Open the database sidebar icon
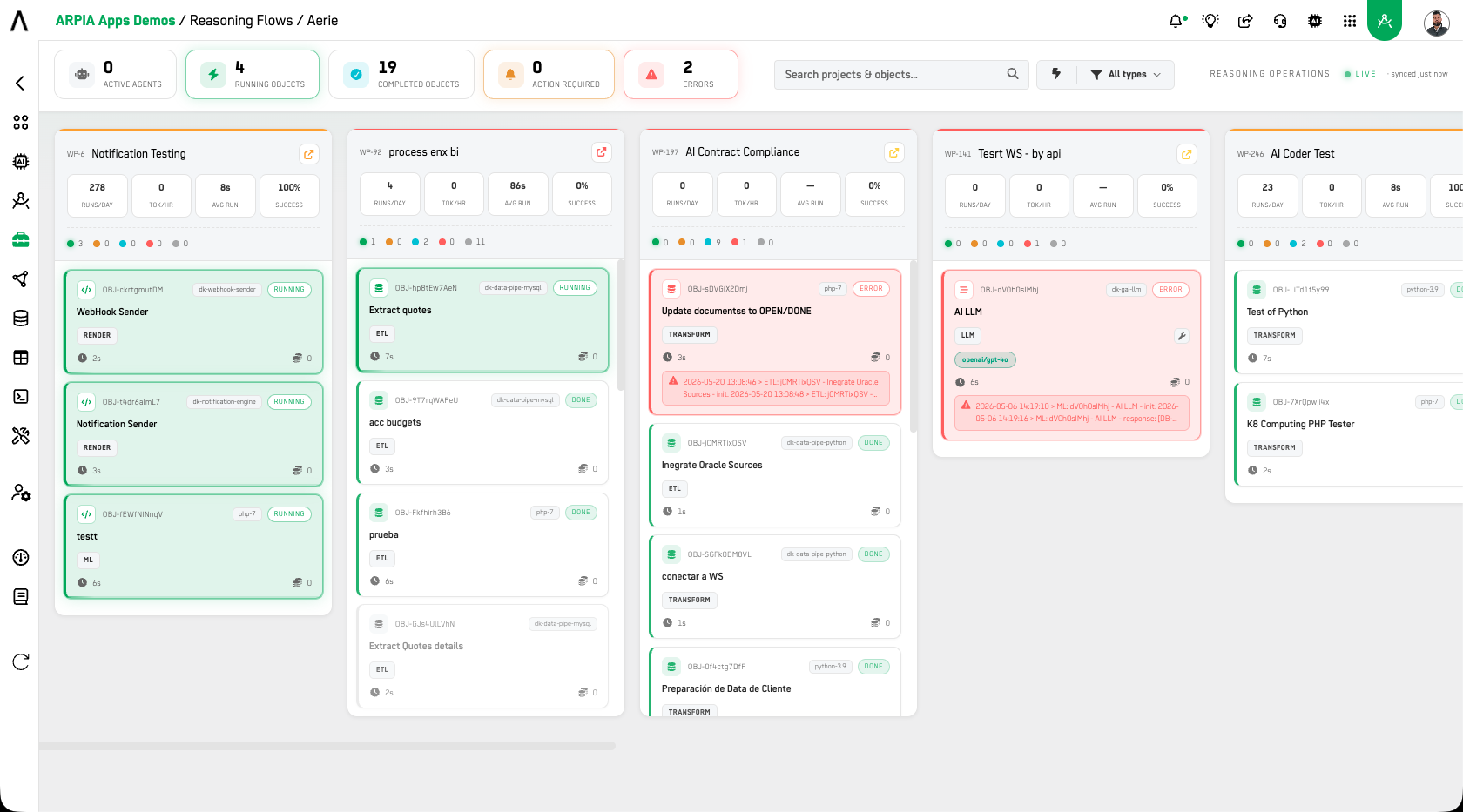Image resolution: width=1463 pixels, height=812 pixels. (x=21, y=319)
